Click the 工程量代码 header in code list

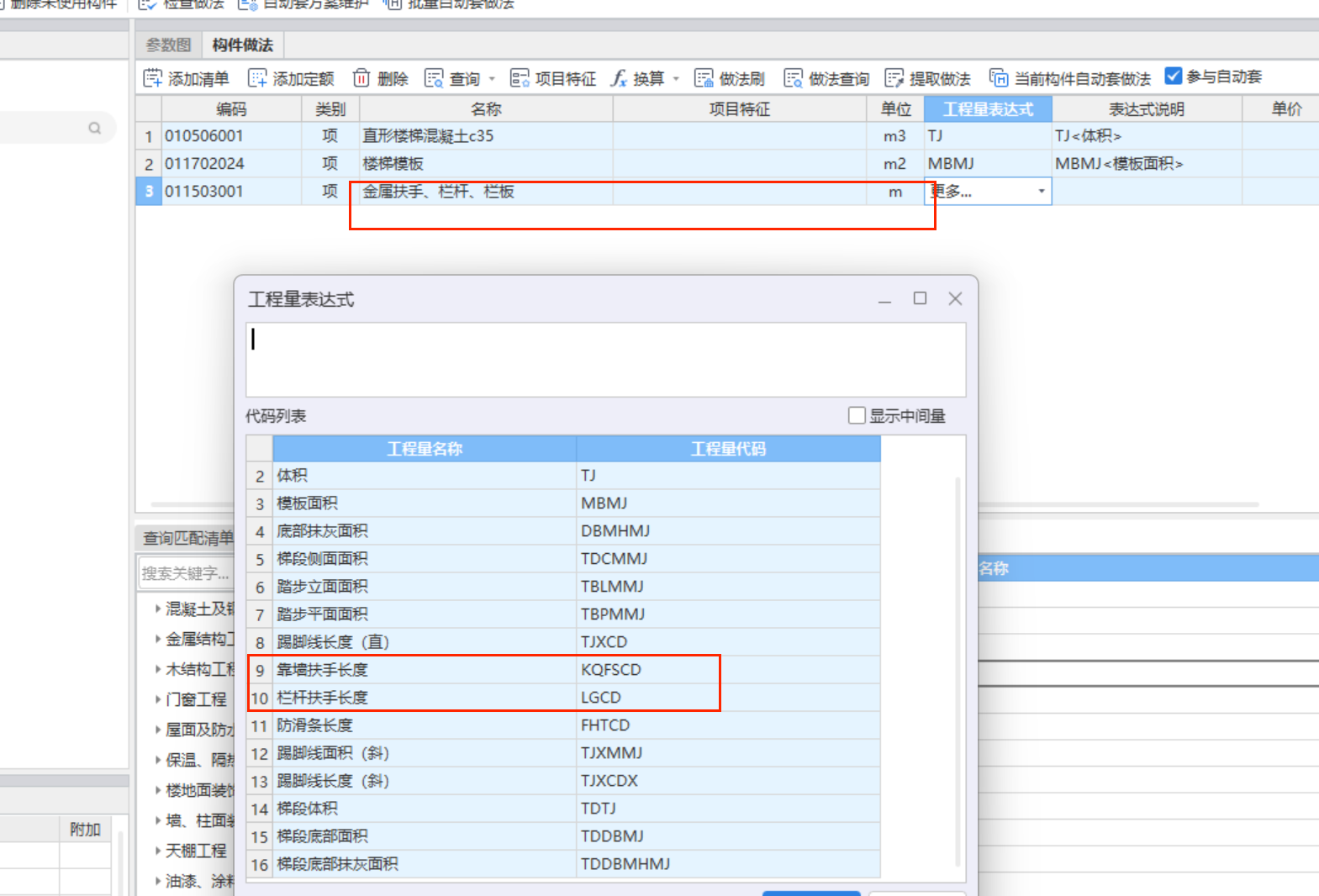coord(728,449)
